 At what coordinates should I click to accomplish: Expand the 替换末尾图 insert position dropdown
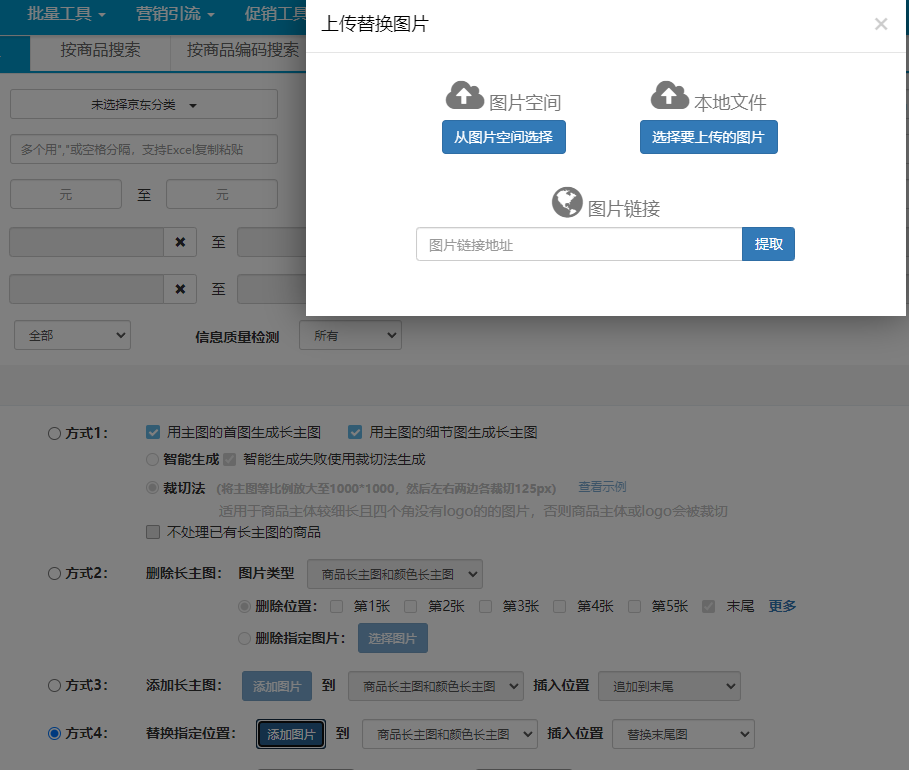(x=682, y=734)
